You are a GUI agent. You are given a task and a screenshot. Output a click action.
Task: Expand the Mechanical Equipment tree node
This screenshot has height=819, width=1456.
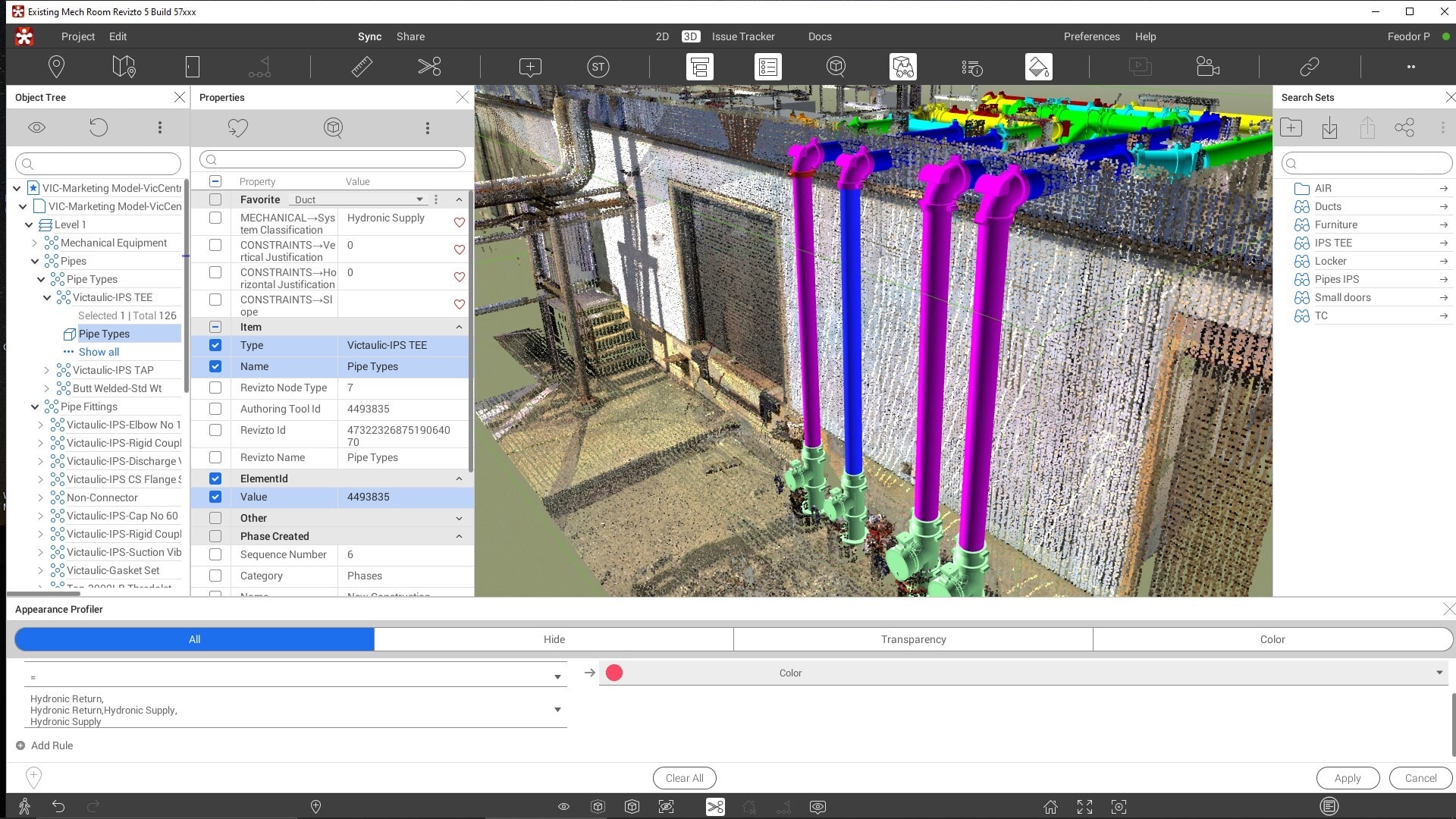[35, 243]
